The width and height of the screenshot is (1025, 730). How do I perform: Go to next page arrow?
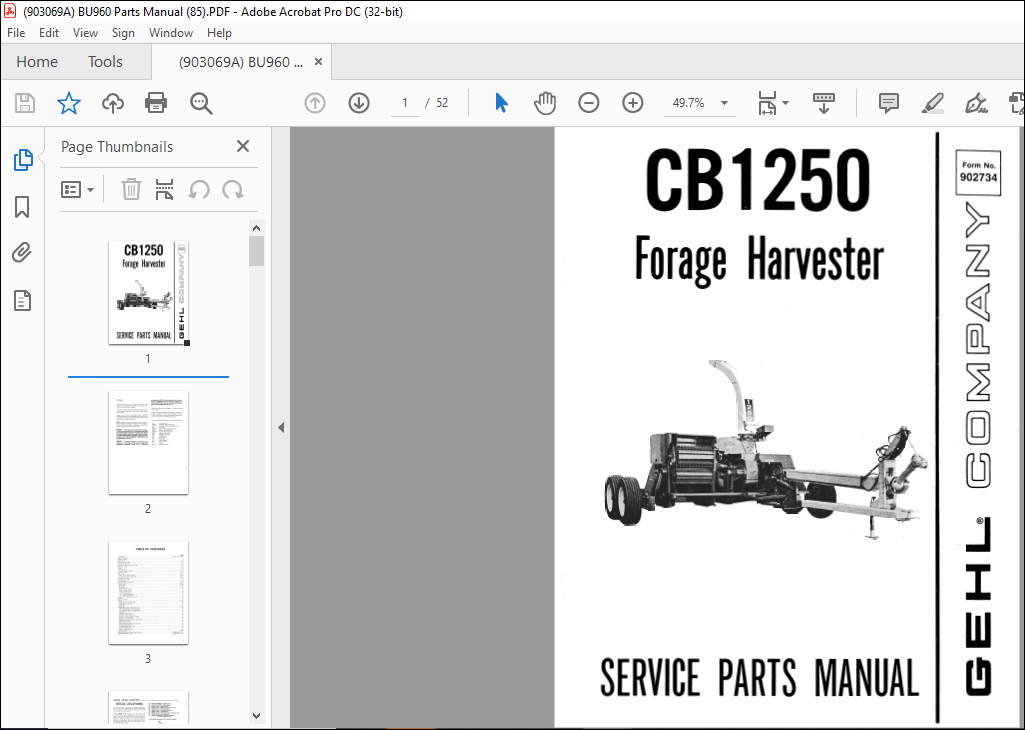click(x=359, y=103)
